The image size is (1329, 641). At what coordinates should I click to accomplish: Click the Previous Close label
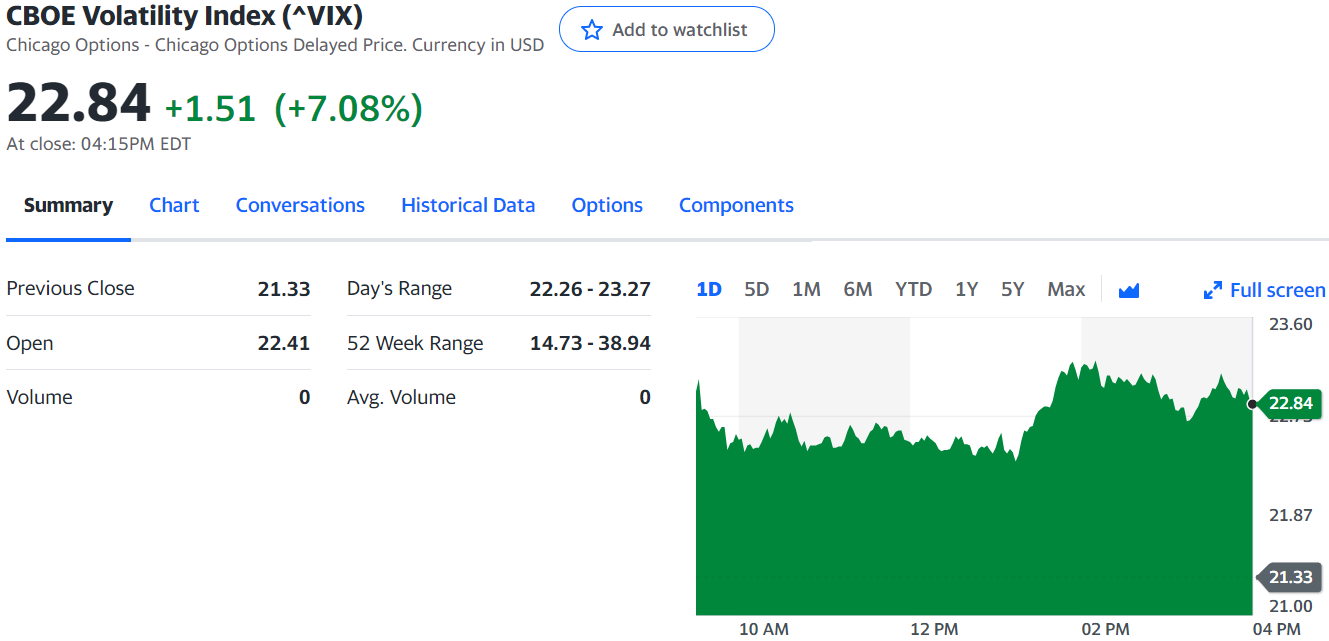click(70, 288)
